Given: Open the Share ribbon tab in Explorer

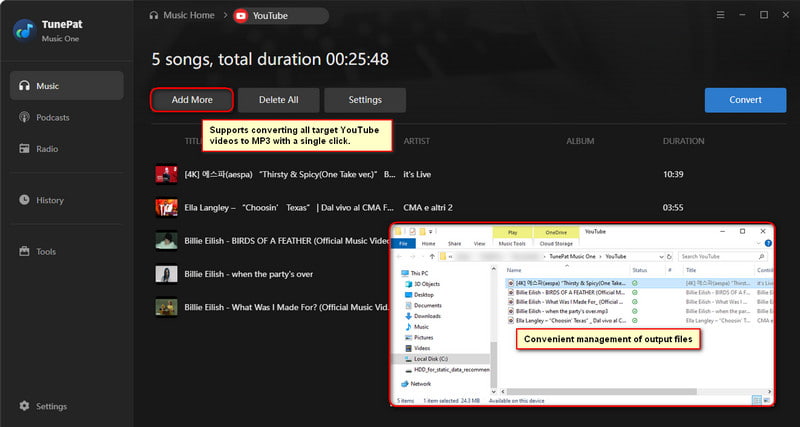Looking at the screenshot, I should (x=454, y=244).
